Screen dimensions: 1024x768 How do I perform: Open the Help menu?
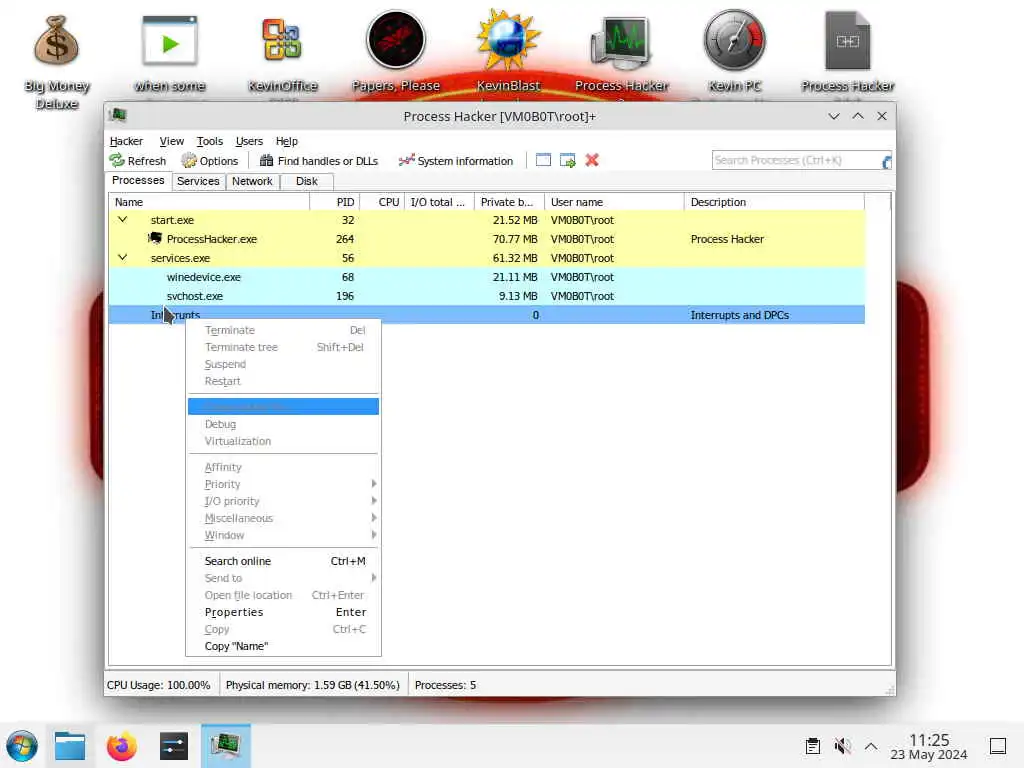point(286,141)
